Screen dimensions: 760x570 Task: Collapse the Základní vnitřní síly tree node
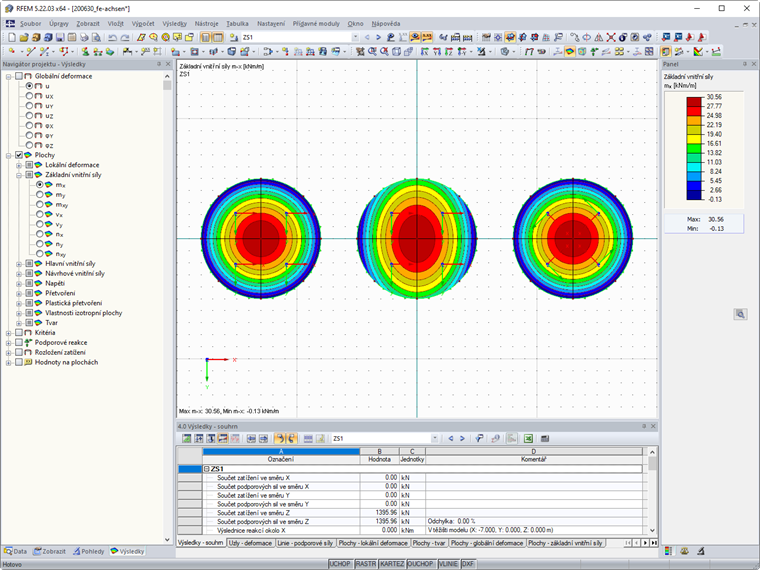pyautogui.click(x=19, y=175)
